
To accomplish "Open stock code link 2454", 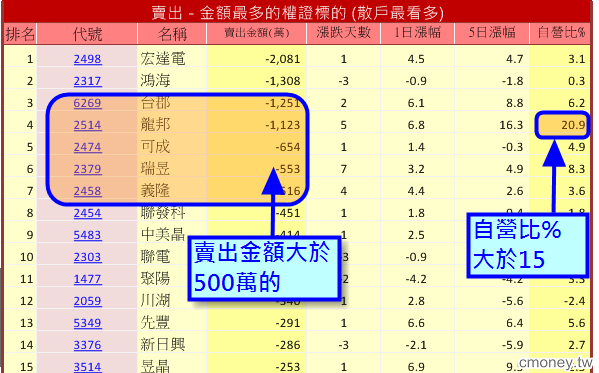I will coord(87,213).
